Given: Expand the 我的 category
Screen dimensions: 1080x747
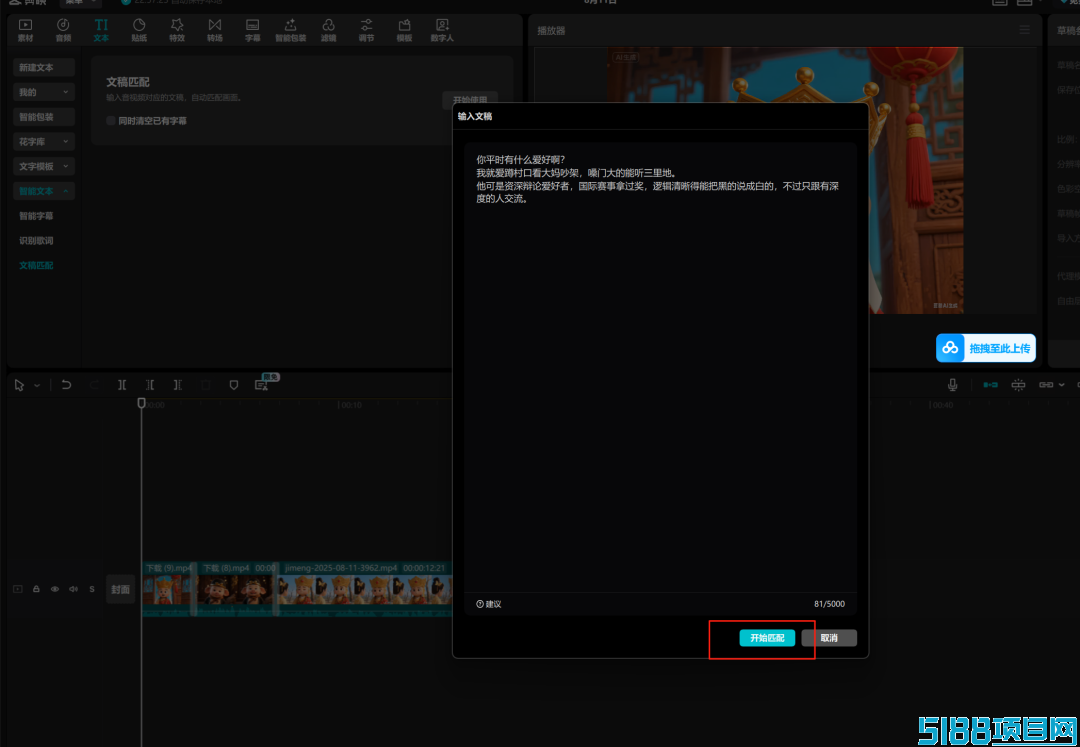Looking at the screenshot, I should pos(44,92).
